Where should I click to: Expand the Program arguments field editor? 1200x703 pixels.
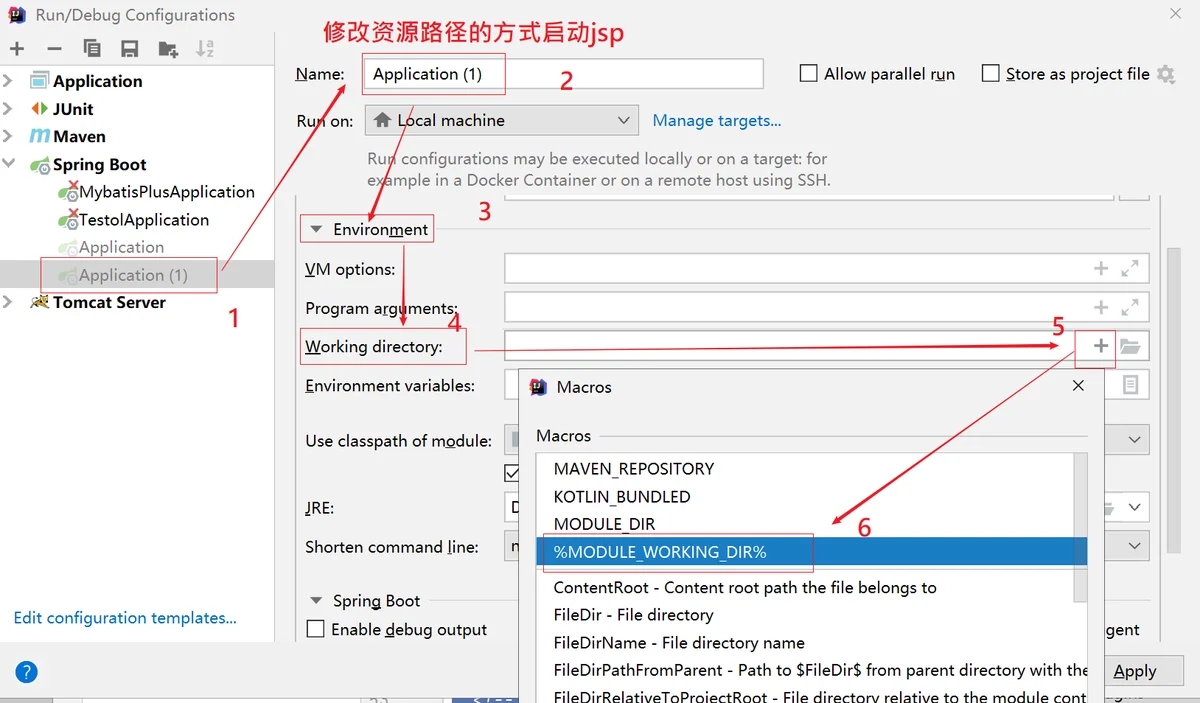point(1130,308)
